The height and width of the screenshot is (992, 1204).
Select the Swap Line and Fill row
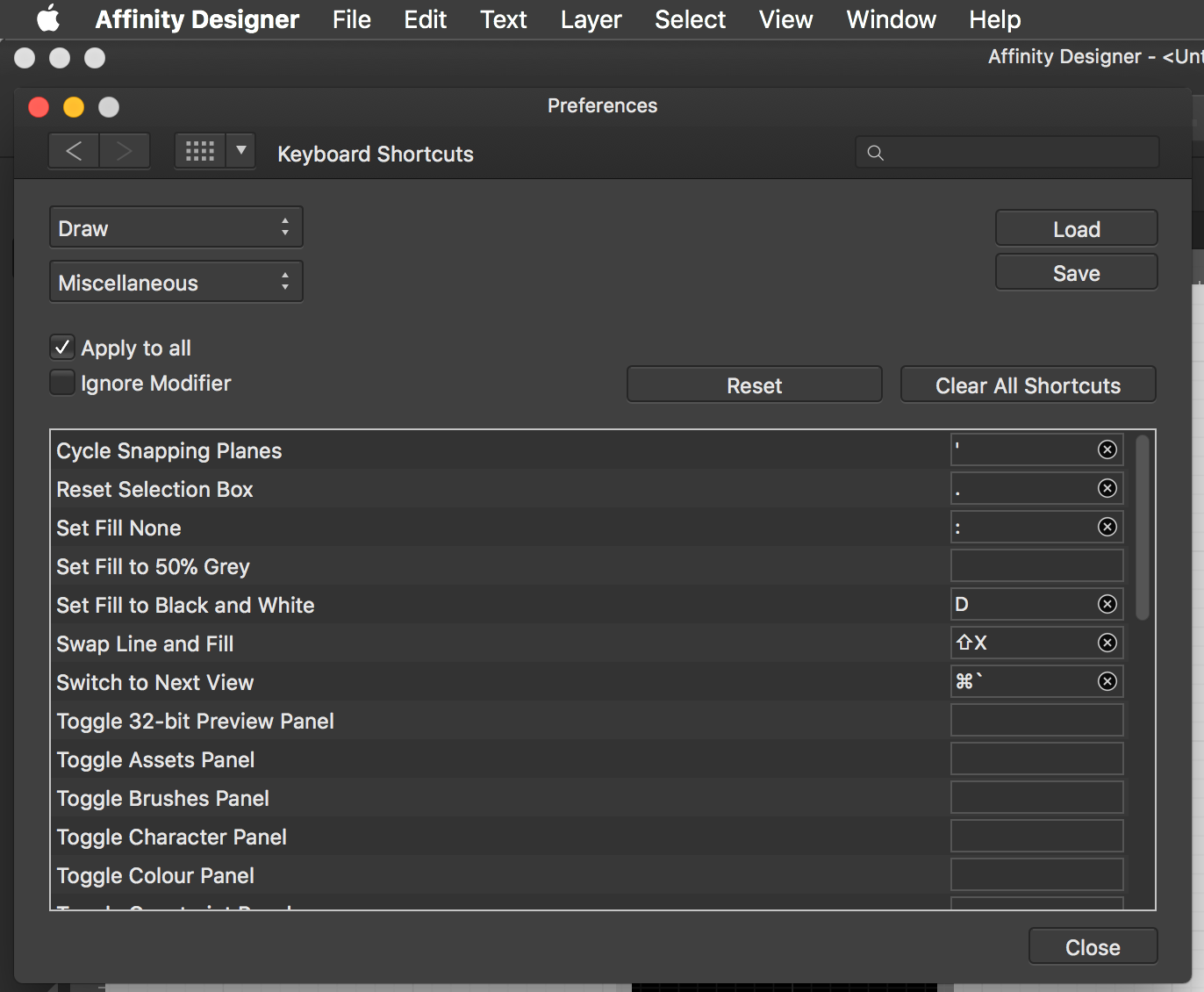coord(590,643)
